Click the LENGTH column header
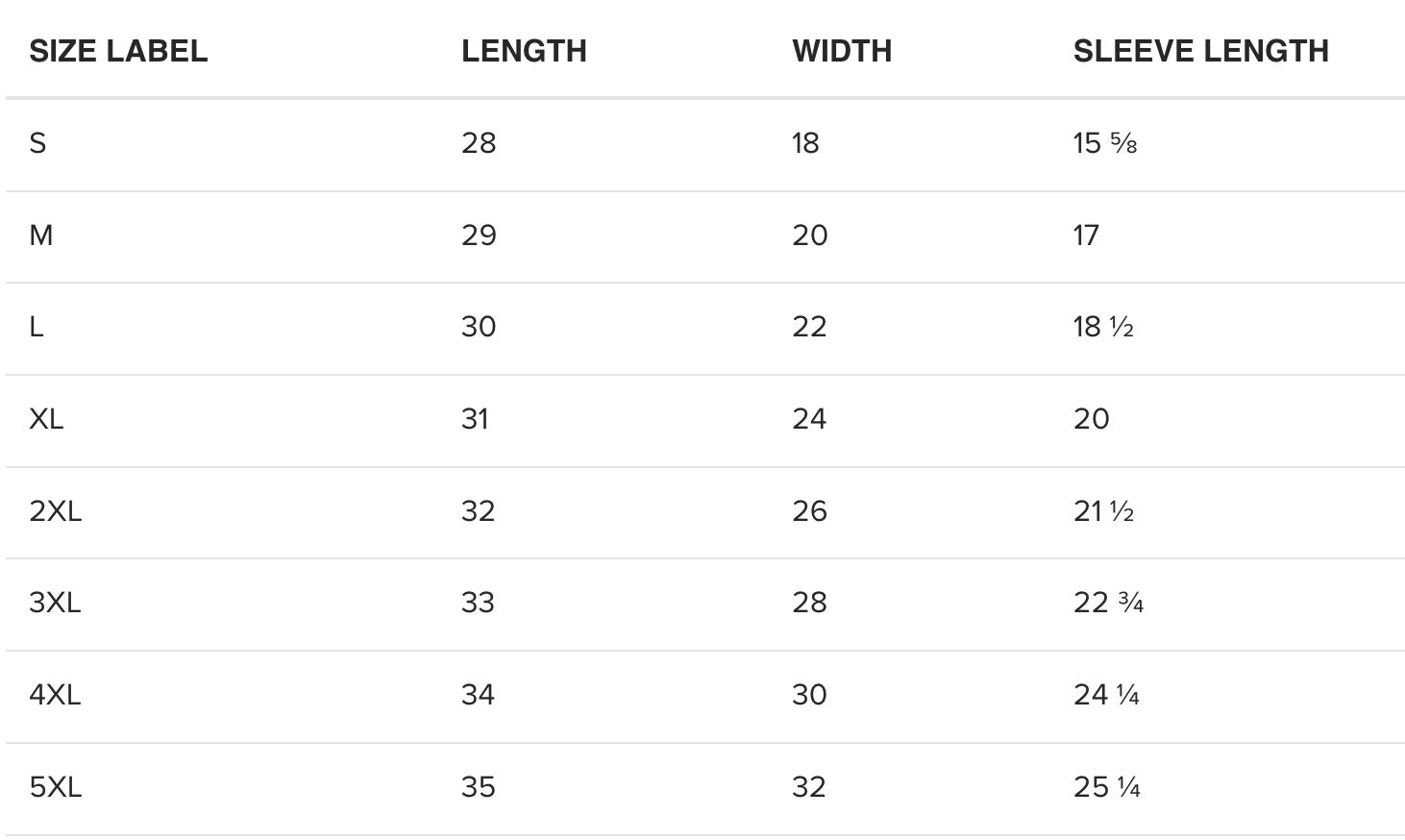This screenshot has width=1405, height=840. pos(524,51)
